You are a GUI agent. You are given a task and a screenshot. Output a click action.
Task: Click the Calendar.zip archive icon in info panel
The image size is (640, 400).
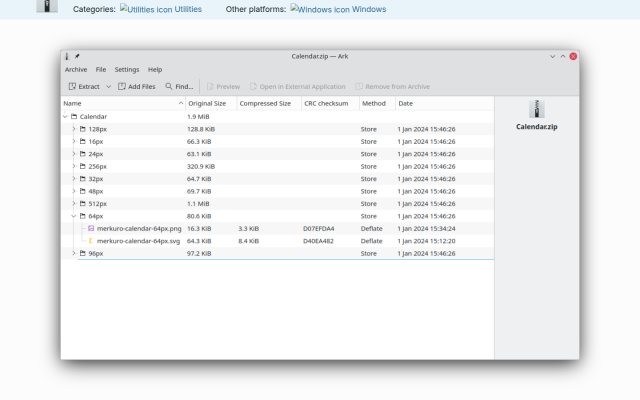(536, 109)
